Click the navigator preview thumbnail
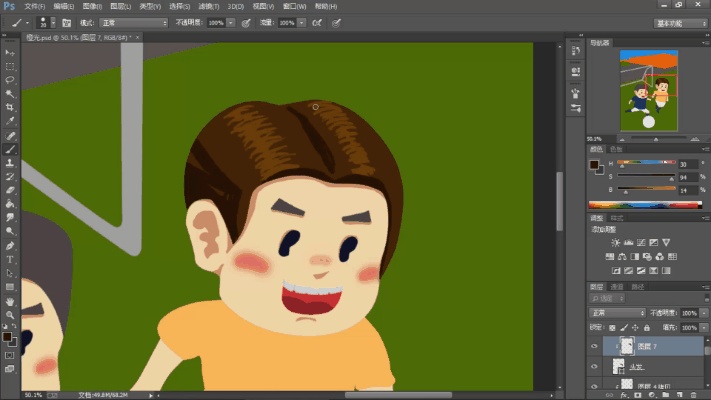 tap(647, 90)
